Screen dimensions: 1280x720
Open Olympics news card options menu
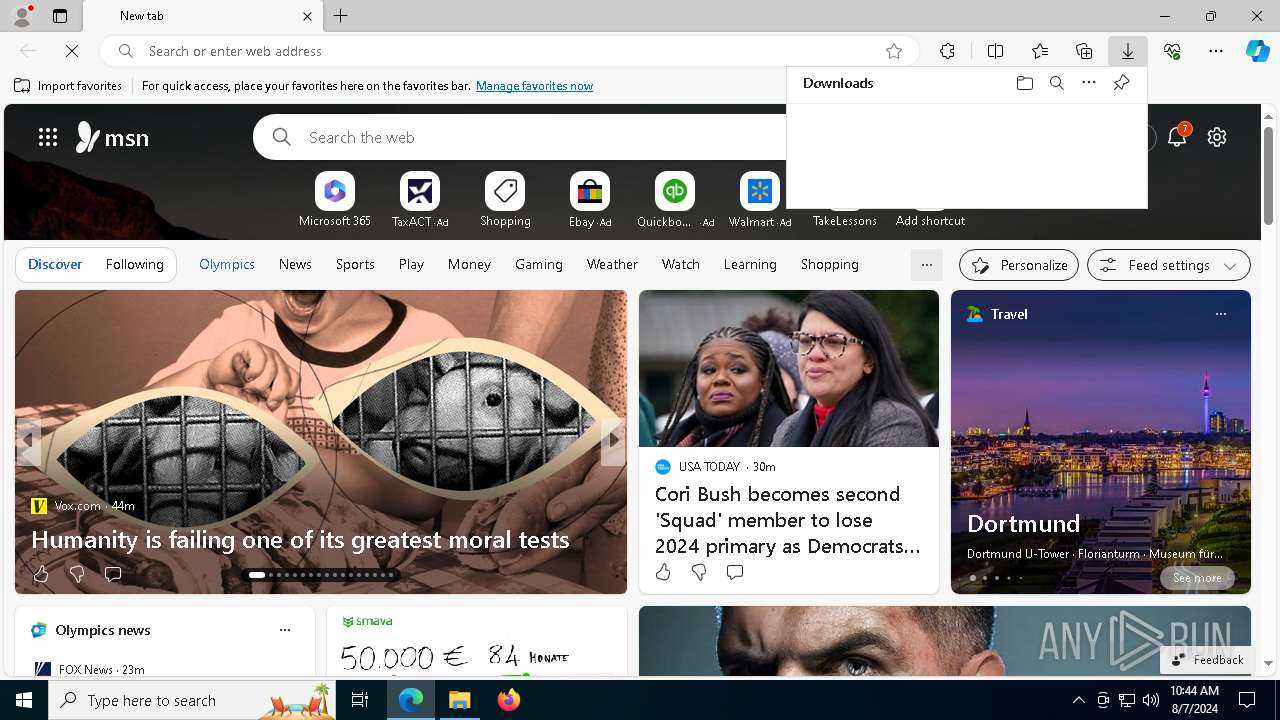coord(285,630)
